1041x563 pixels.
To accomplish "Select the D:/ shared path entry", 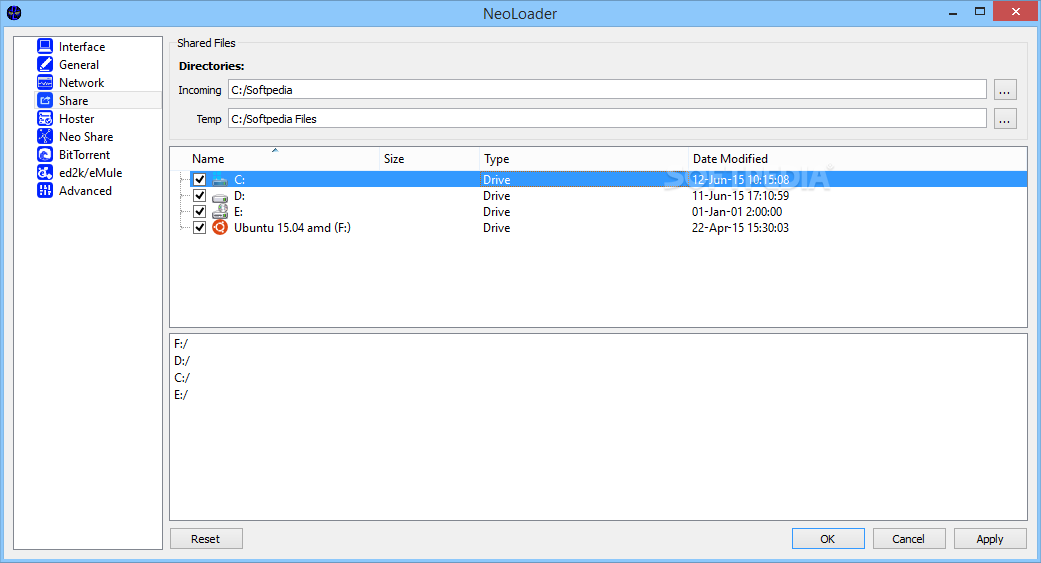I will (x=182, y=361).
